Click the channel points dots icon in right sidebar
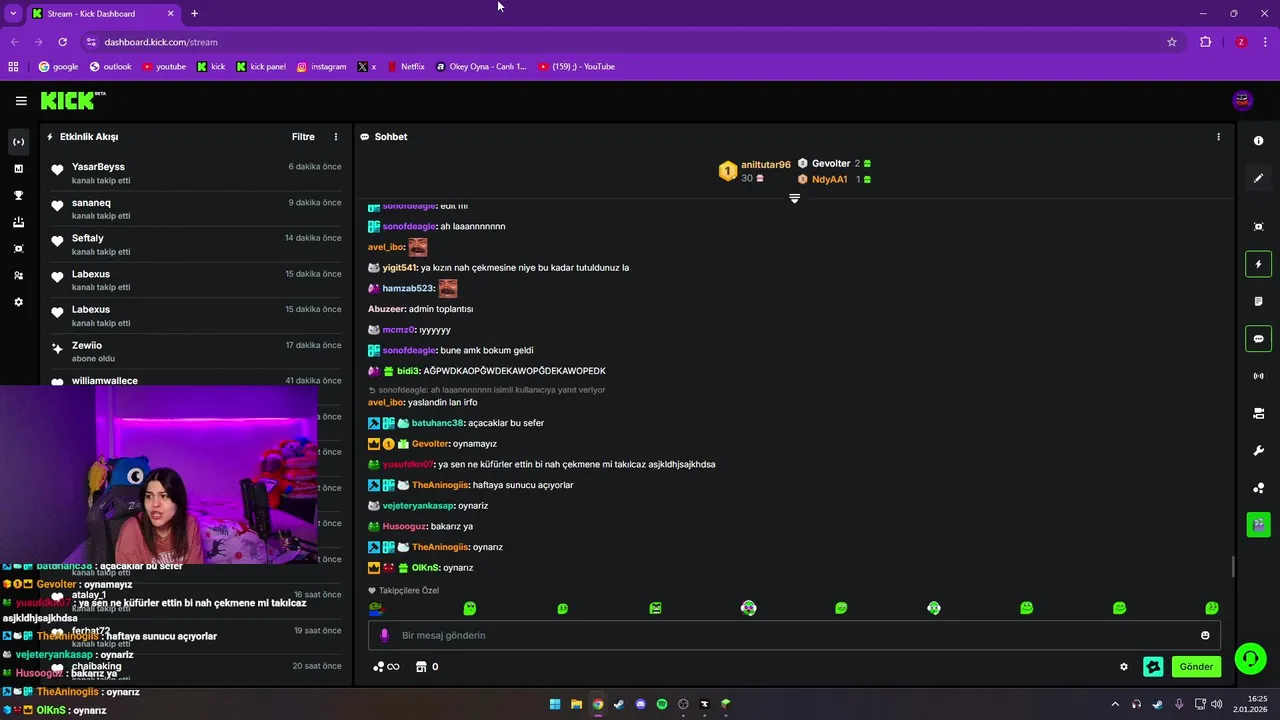The width and height of the screenshot is (1280, 720). (1259, 488)
